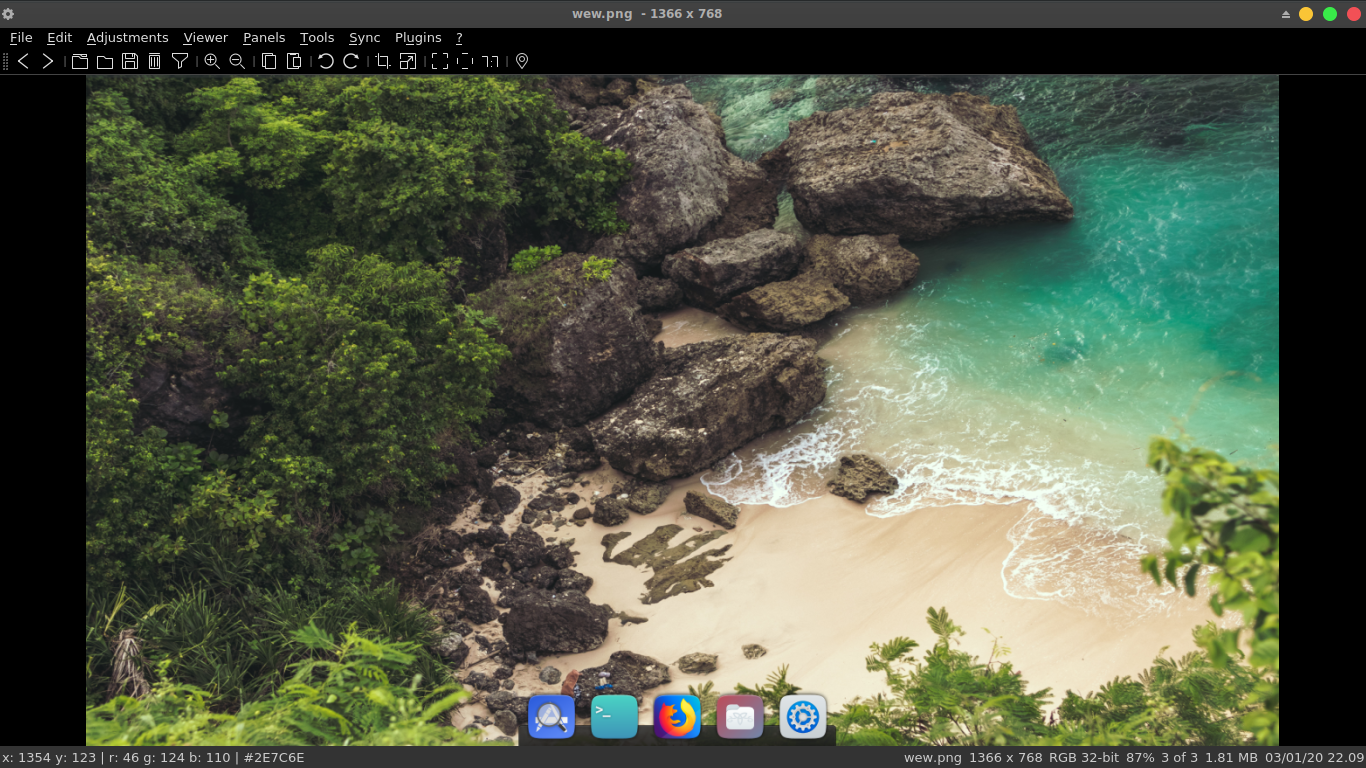
Task: Rotate the image counter-clockwise
Action: [324, 61]
